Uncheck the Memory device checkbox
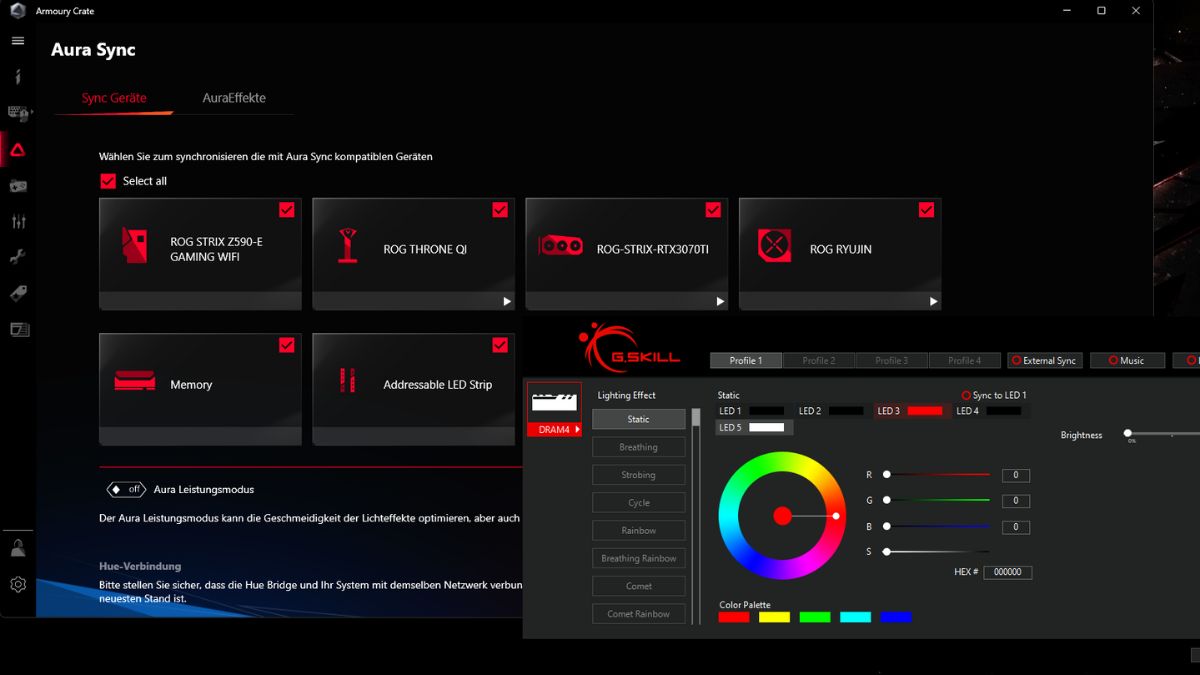 pos(287,344)
